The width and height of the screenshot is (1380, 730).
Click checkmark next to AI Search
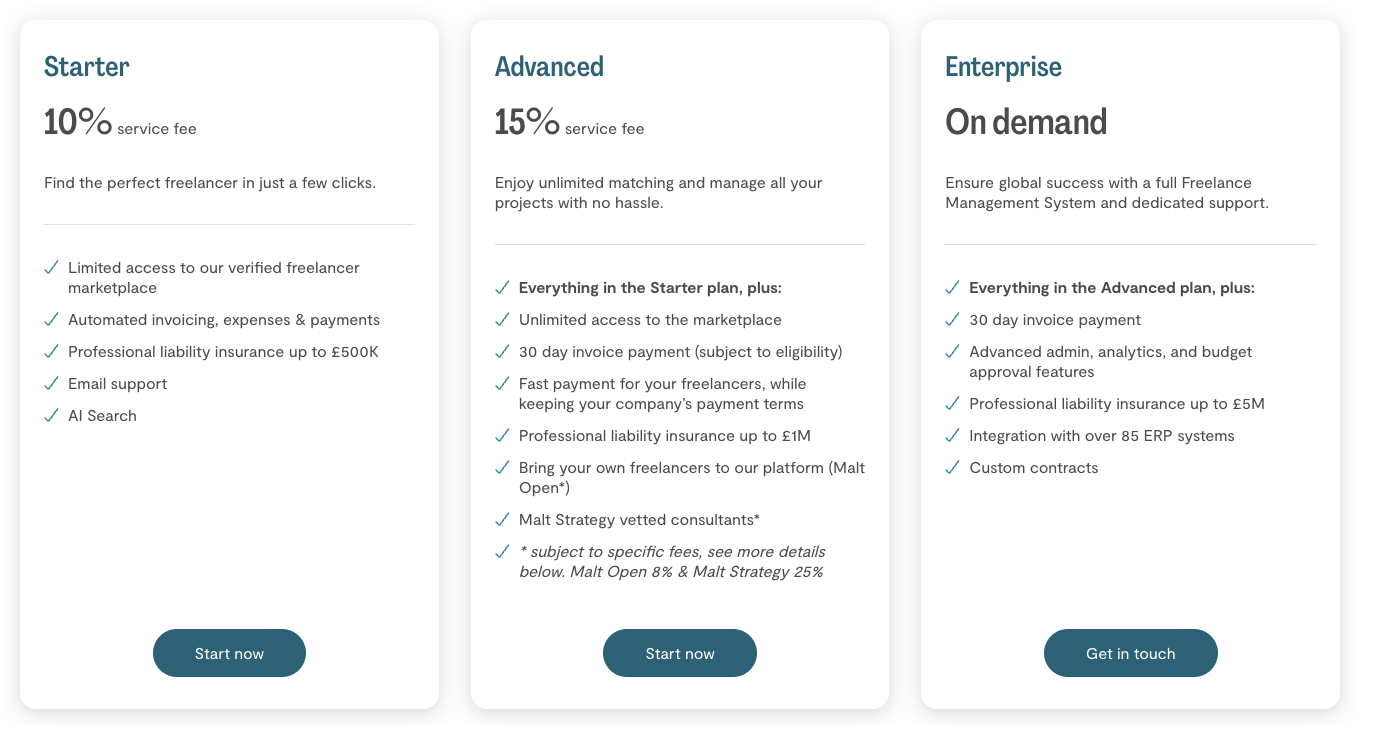pos(51,416)
